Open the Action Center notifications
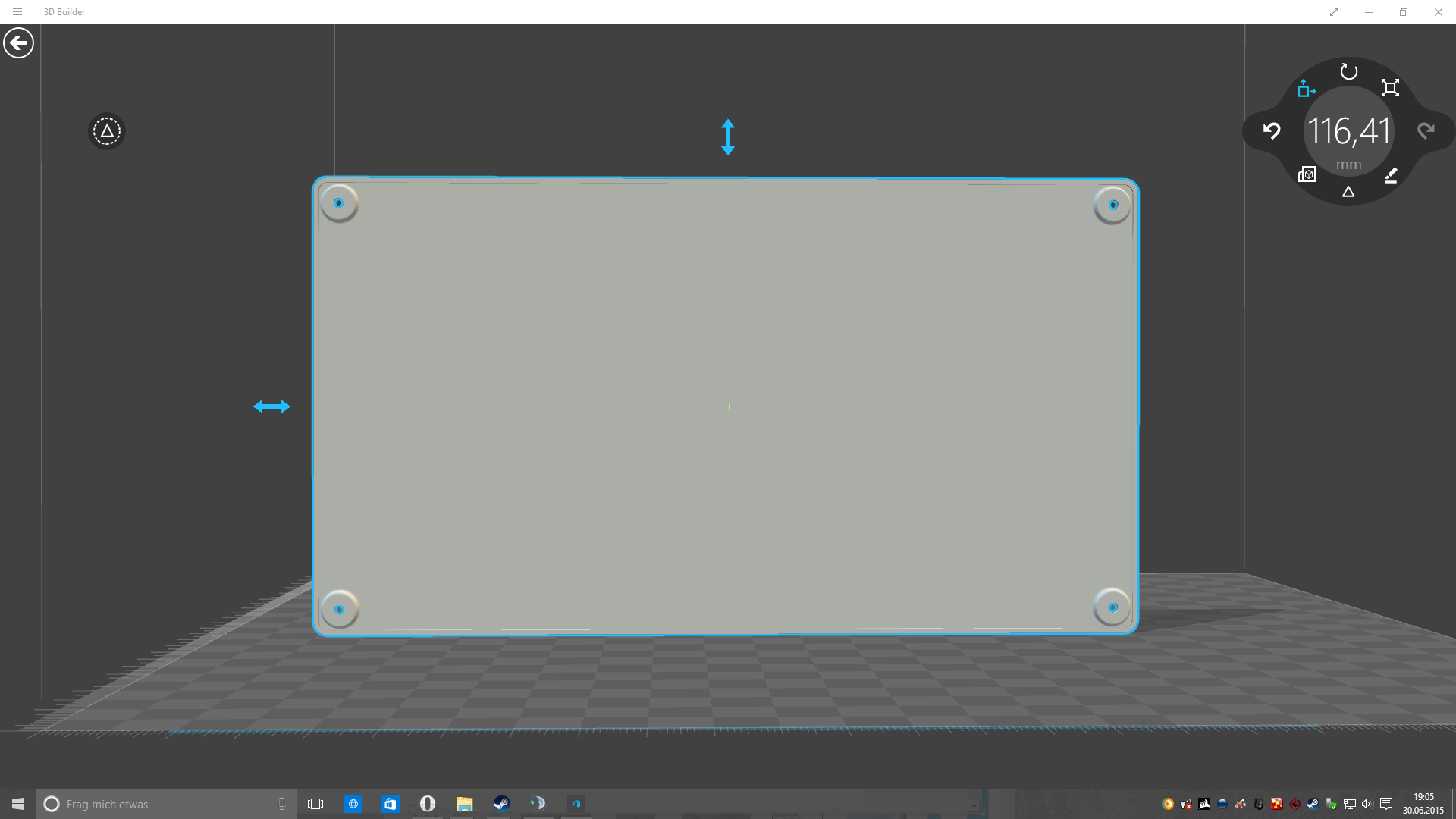 (x=1386, y=804)
